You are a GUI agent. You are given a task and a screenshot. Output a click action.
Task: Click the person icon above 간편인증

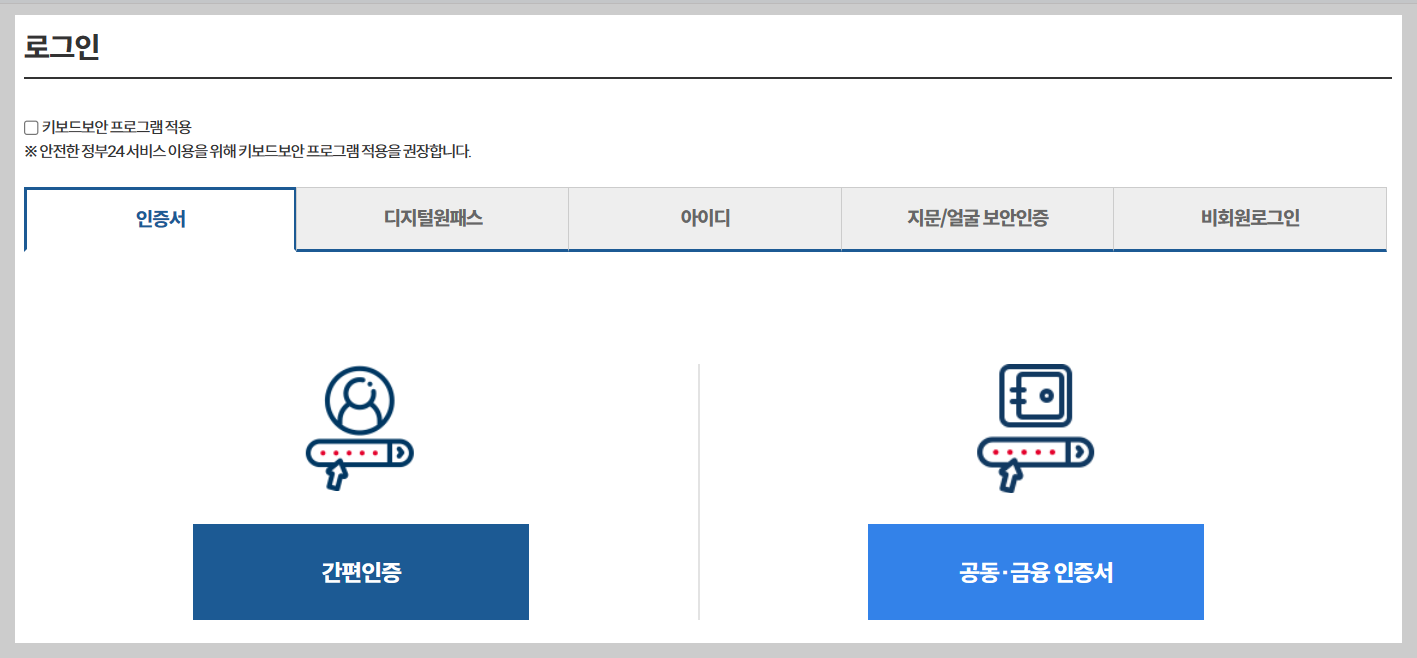point(360,427)
